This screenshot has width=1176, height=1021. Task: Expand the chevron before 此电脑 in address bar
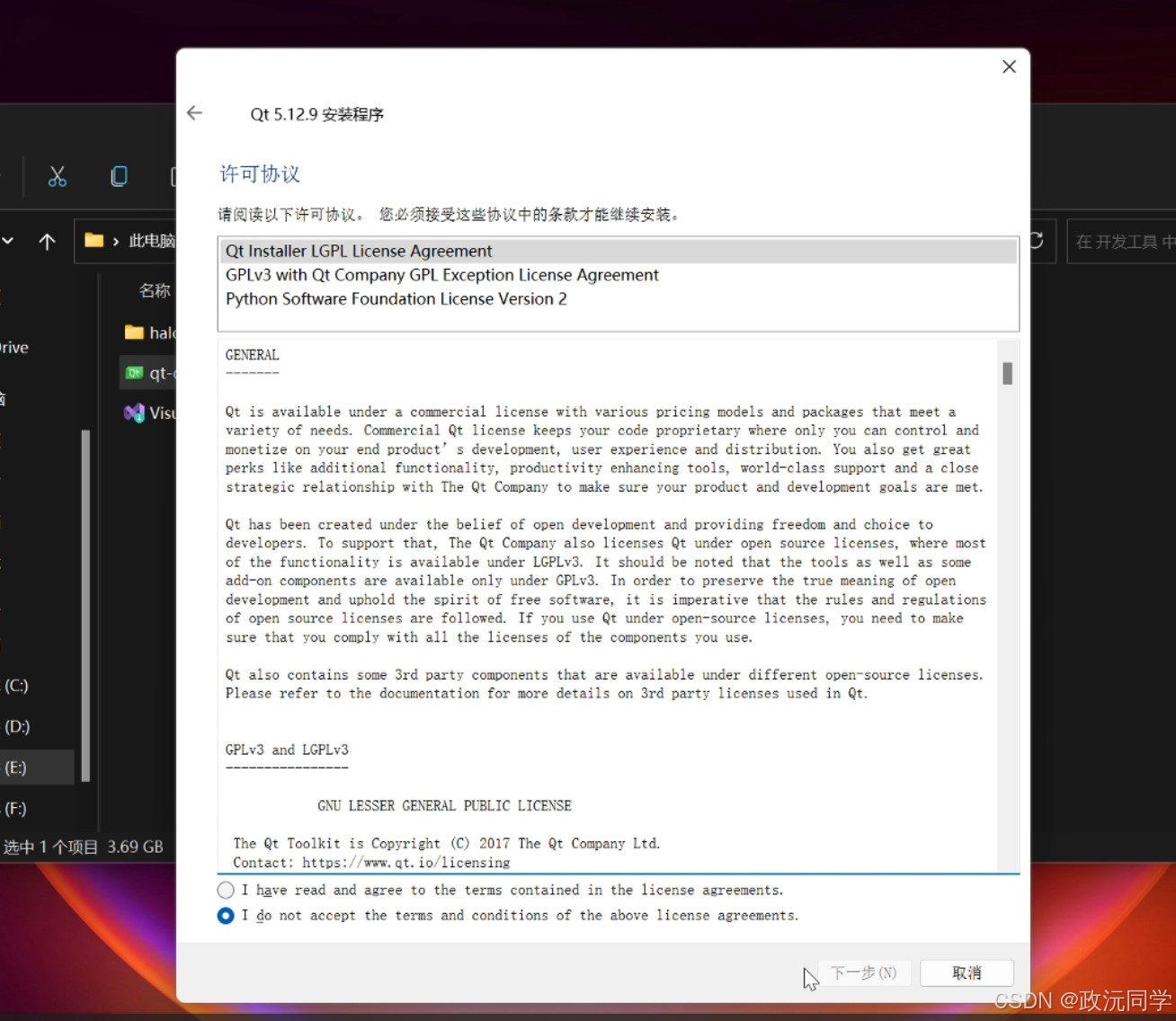pyautogui.click(x=116, y=241)
